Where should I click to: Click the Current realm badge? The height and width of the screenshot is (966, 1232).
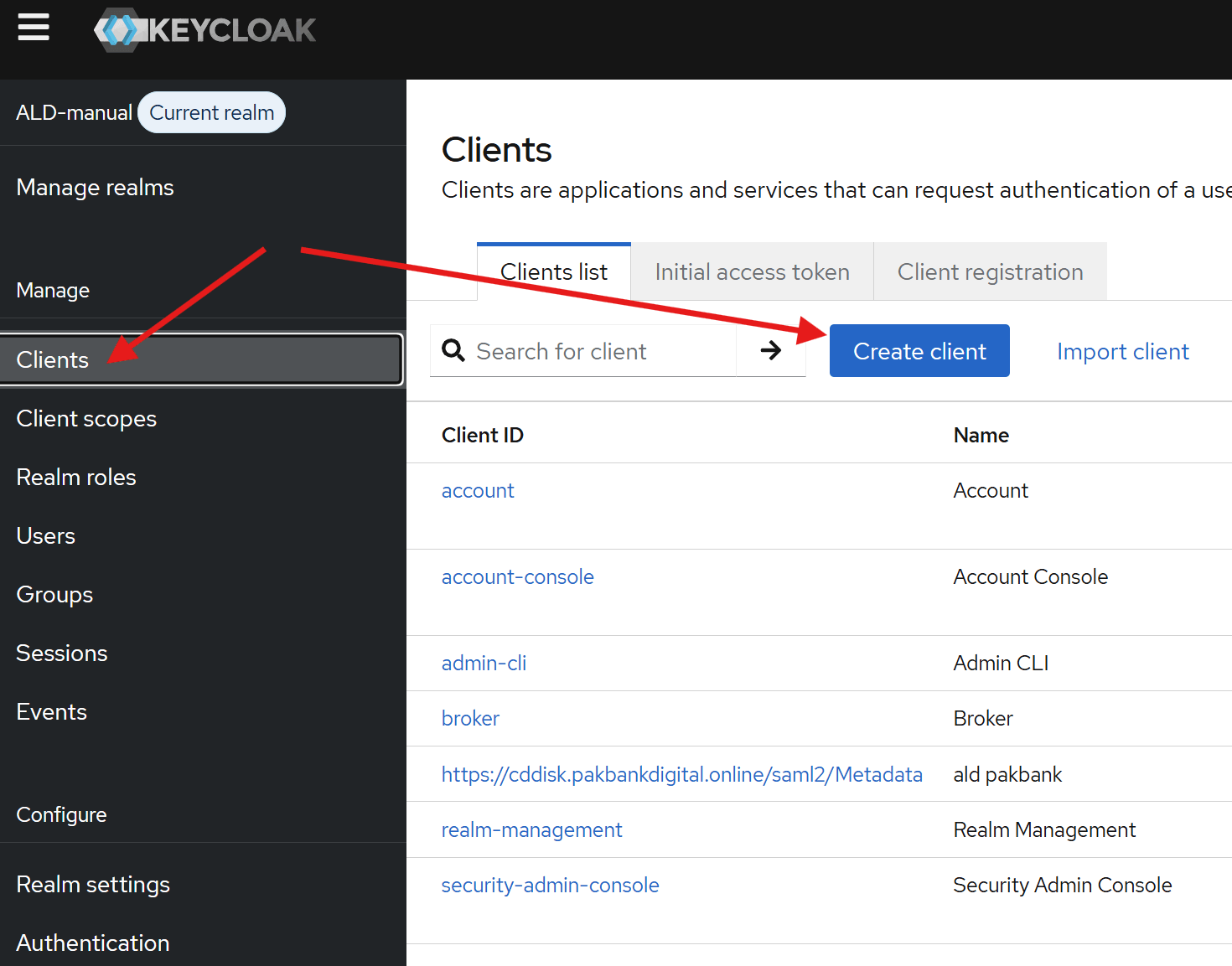click(211, 112)
